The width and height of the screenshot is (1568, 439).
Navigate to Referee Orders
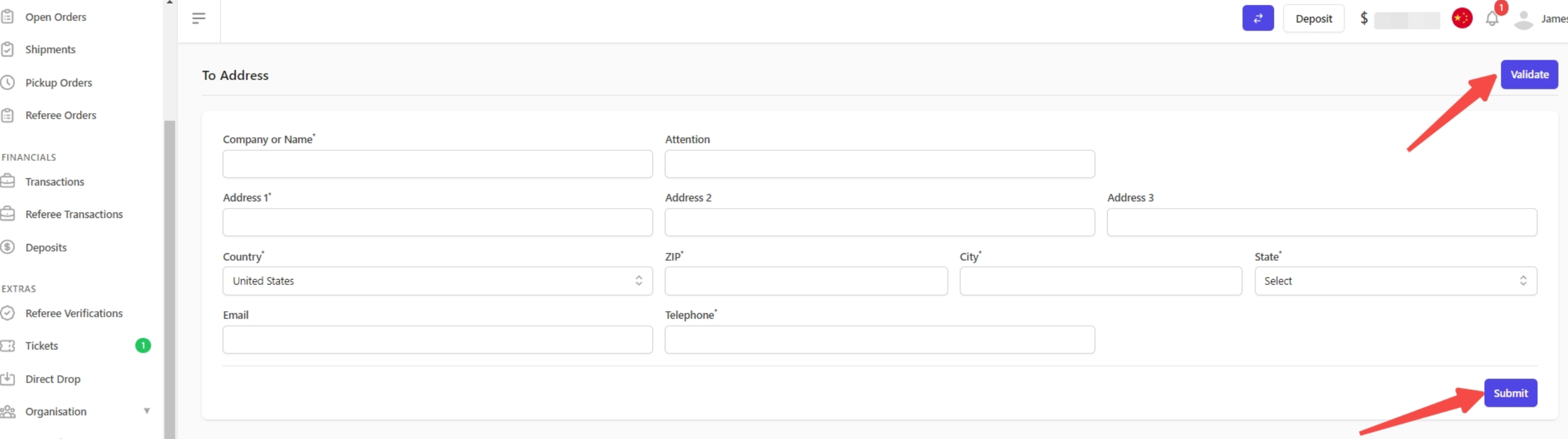[x=61, y=115]
